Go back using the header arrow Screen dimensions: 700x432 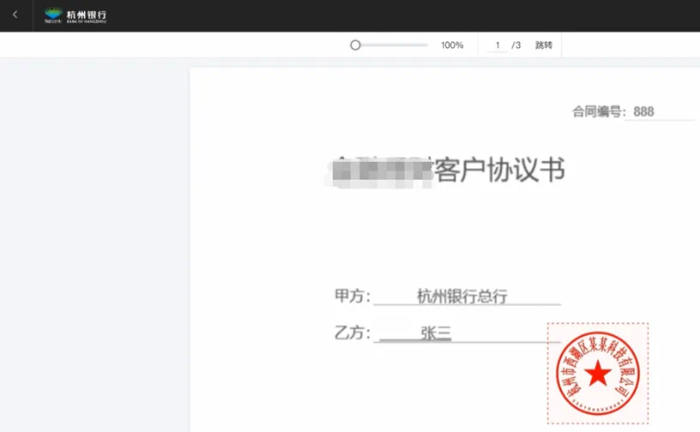click(15, 15)
